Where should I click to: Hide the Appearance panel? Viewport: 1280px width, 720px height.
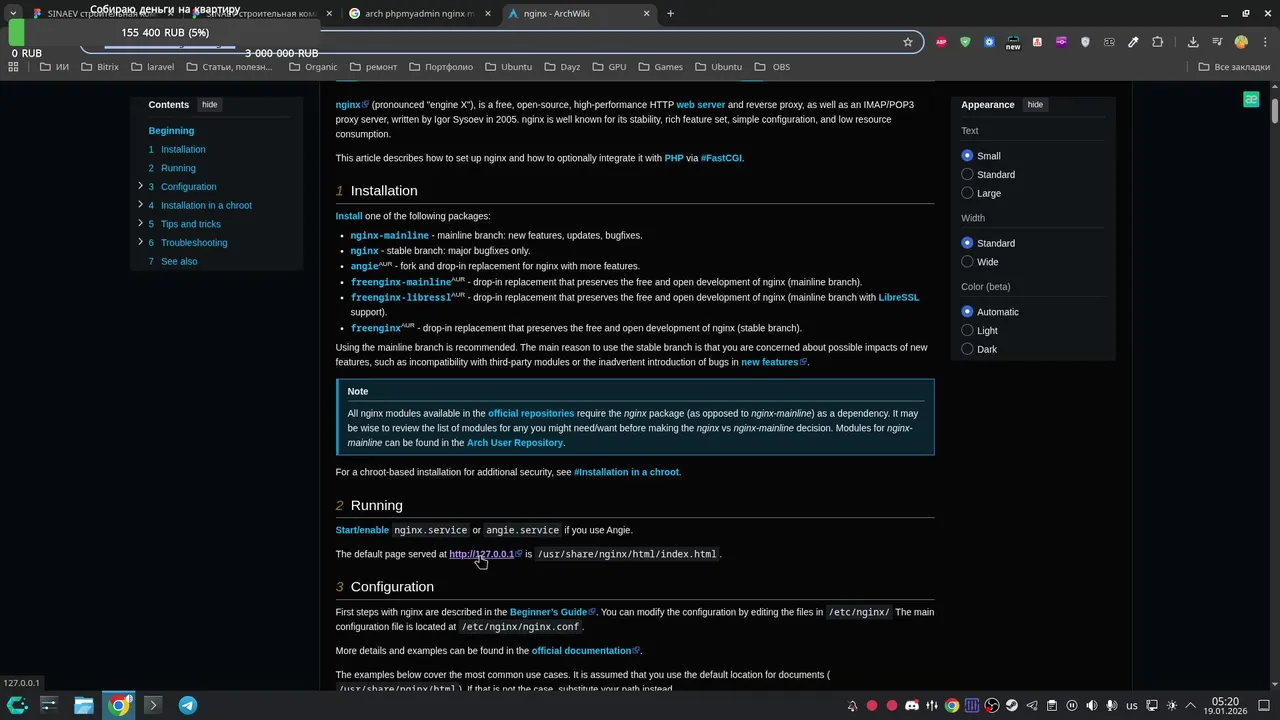[x=1035, y=105]
